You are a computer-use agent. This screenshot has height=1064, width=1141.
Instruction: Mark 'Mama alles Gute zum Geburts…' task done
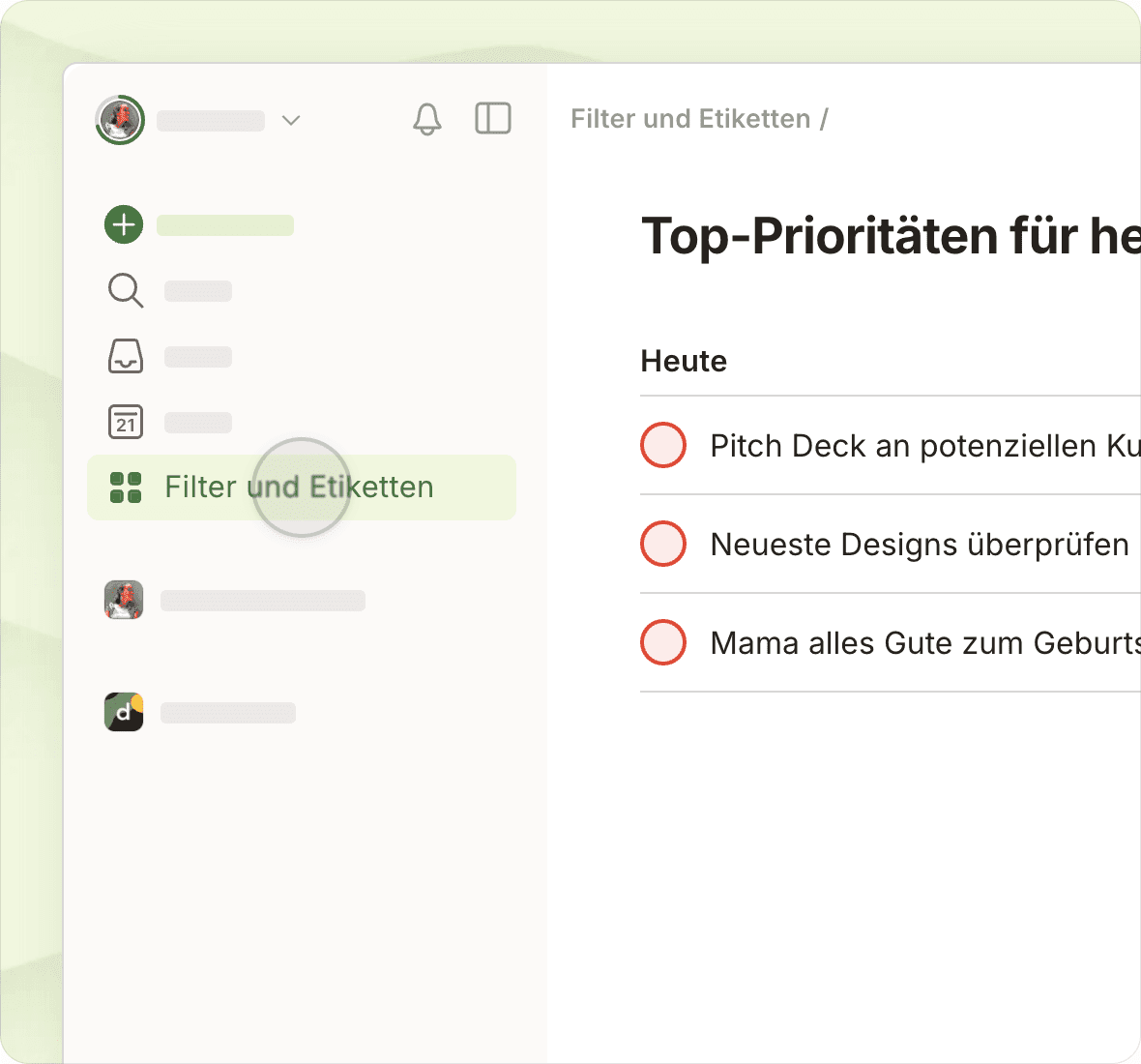click(x=663, y=642)
